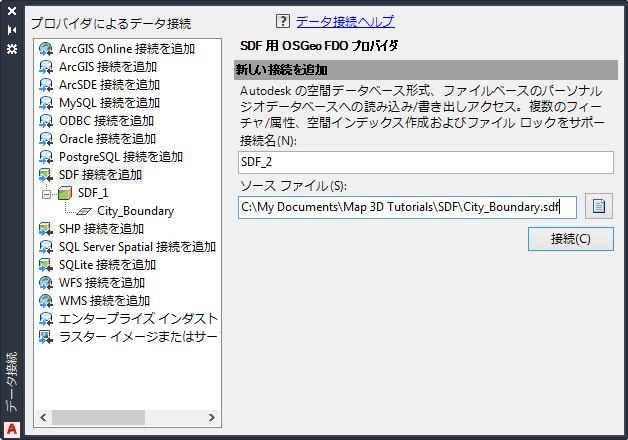628x440 pixels.
Task: Click the エンタープライズ インダストリ icon
Action: point(46,319)
